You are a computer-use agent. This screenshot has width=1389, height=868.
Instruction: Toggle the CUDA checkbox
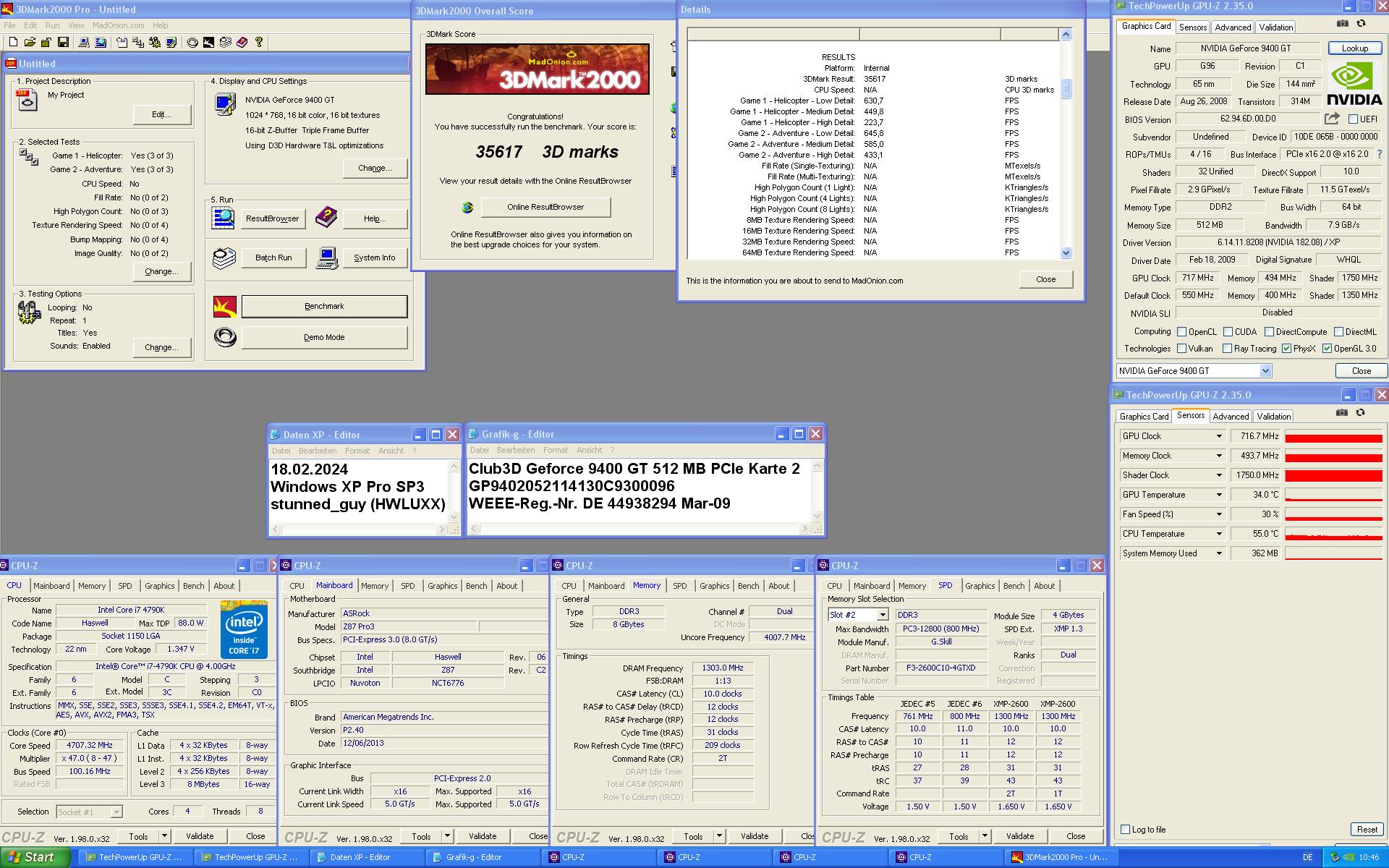pos(1228,332)
